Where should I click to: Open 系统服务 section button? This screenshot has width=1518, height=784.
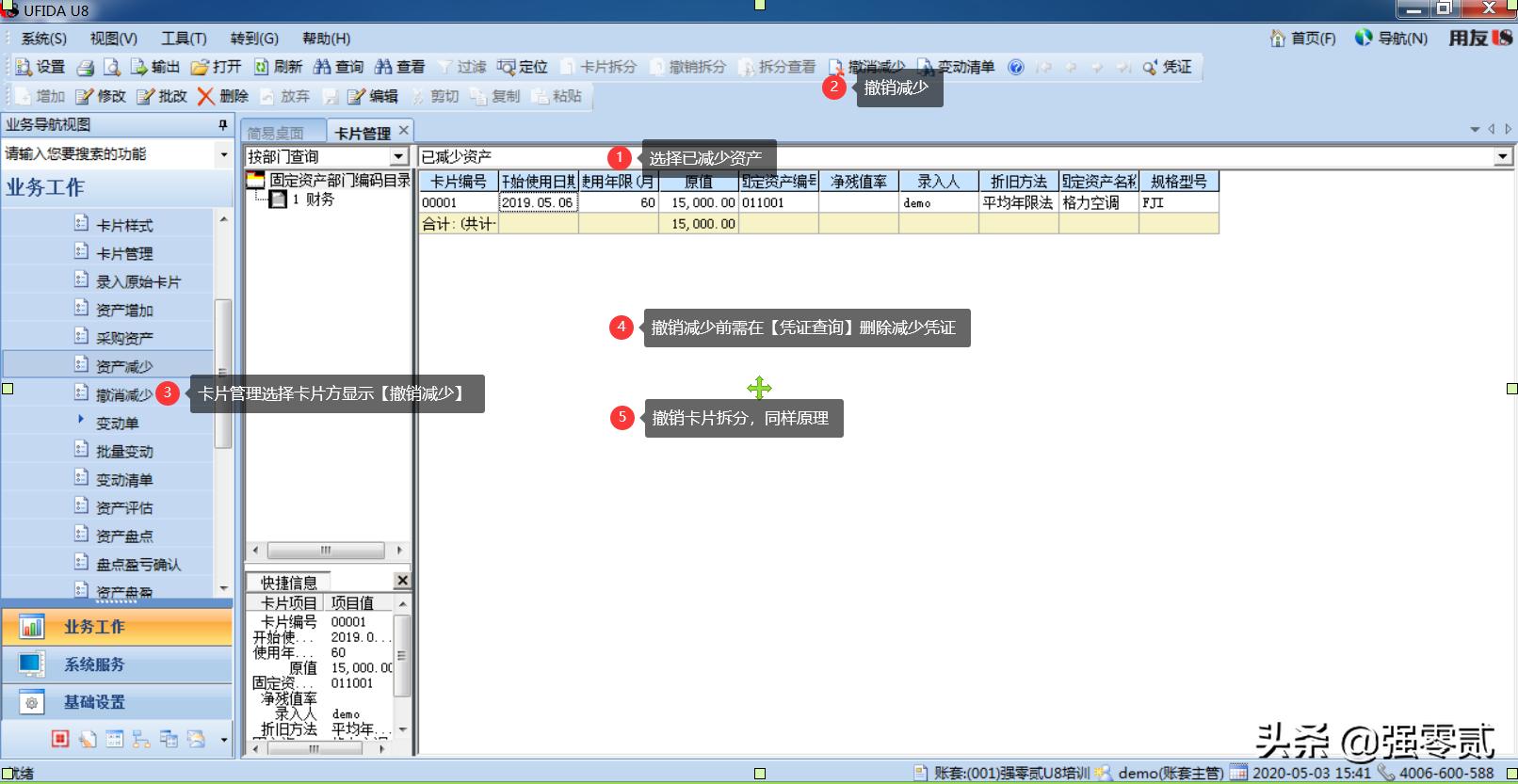click(118, 664)
